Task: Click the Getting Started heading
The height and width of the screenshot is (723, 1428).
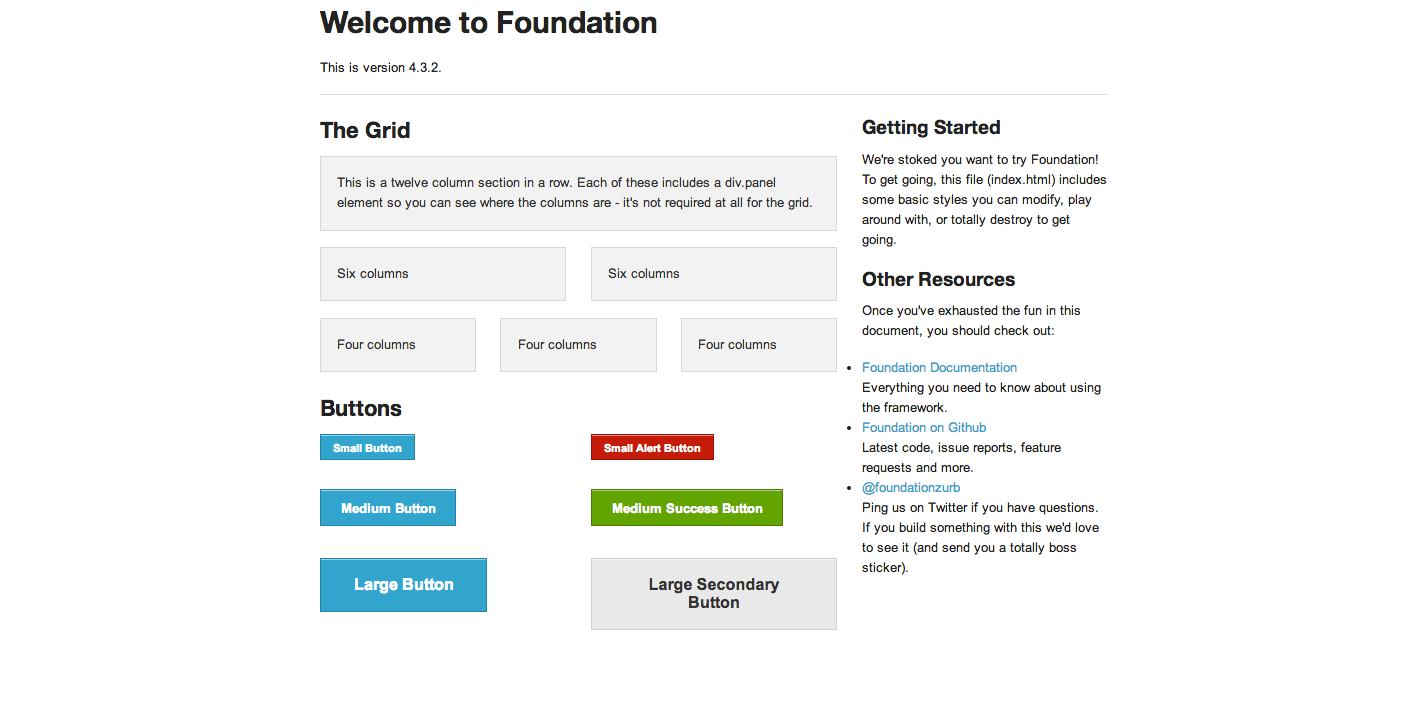Action: point(931,127)
